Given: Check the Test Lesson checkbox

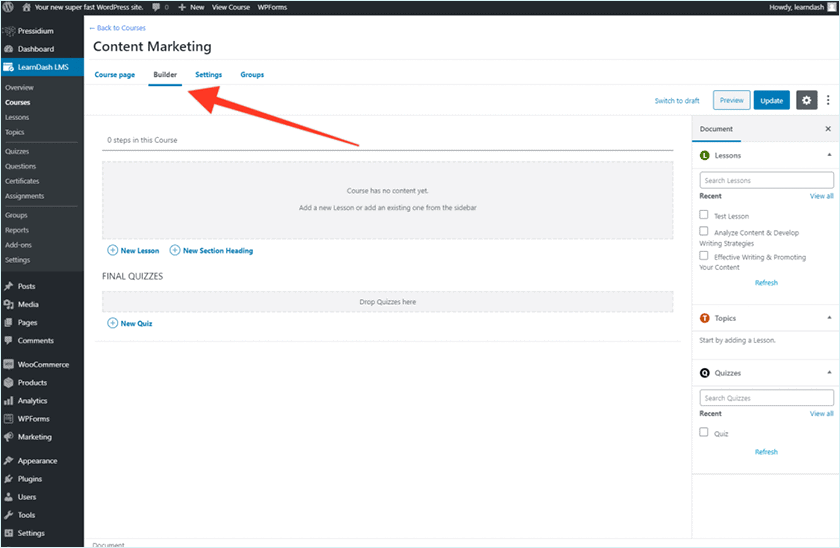Looking at the screenshot, I should click(x=704, y=215).
